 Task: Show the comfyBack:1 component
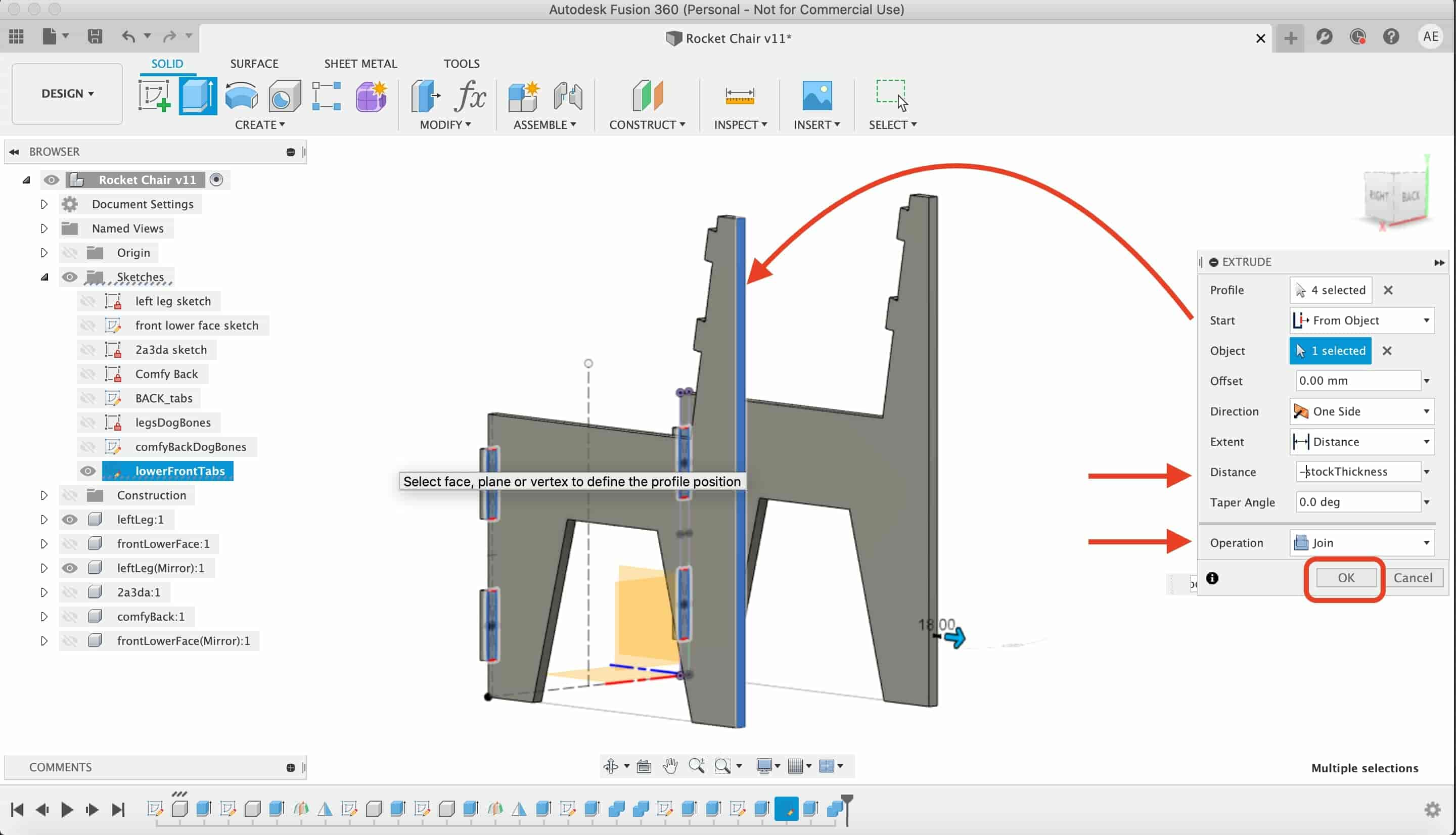[69, 617]
